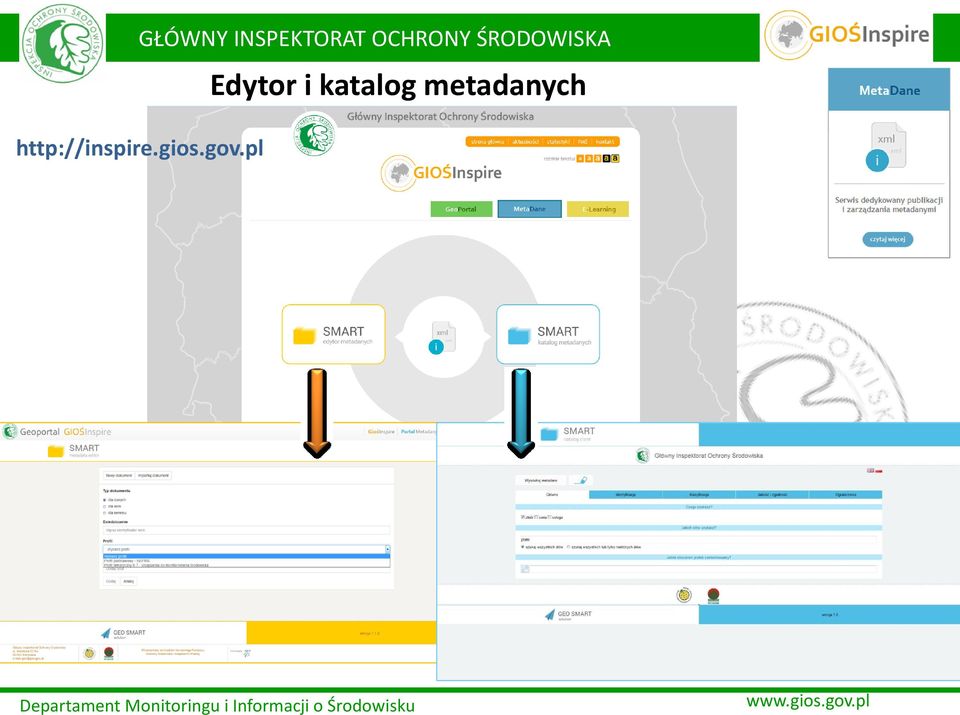Click 'http://inspire.gios.gov.pl' URL text
This screenshot has height=715, width=960.
coord(140,148)
